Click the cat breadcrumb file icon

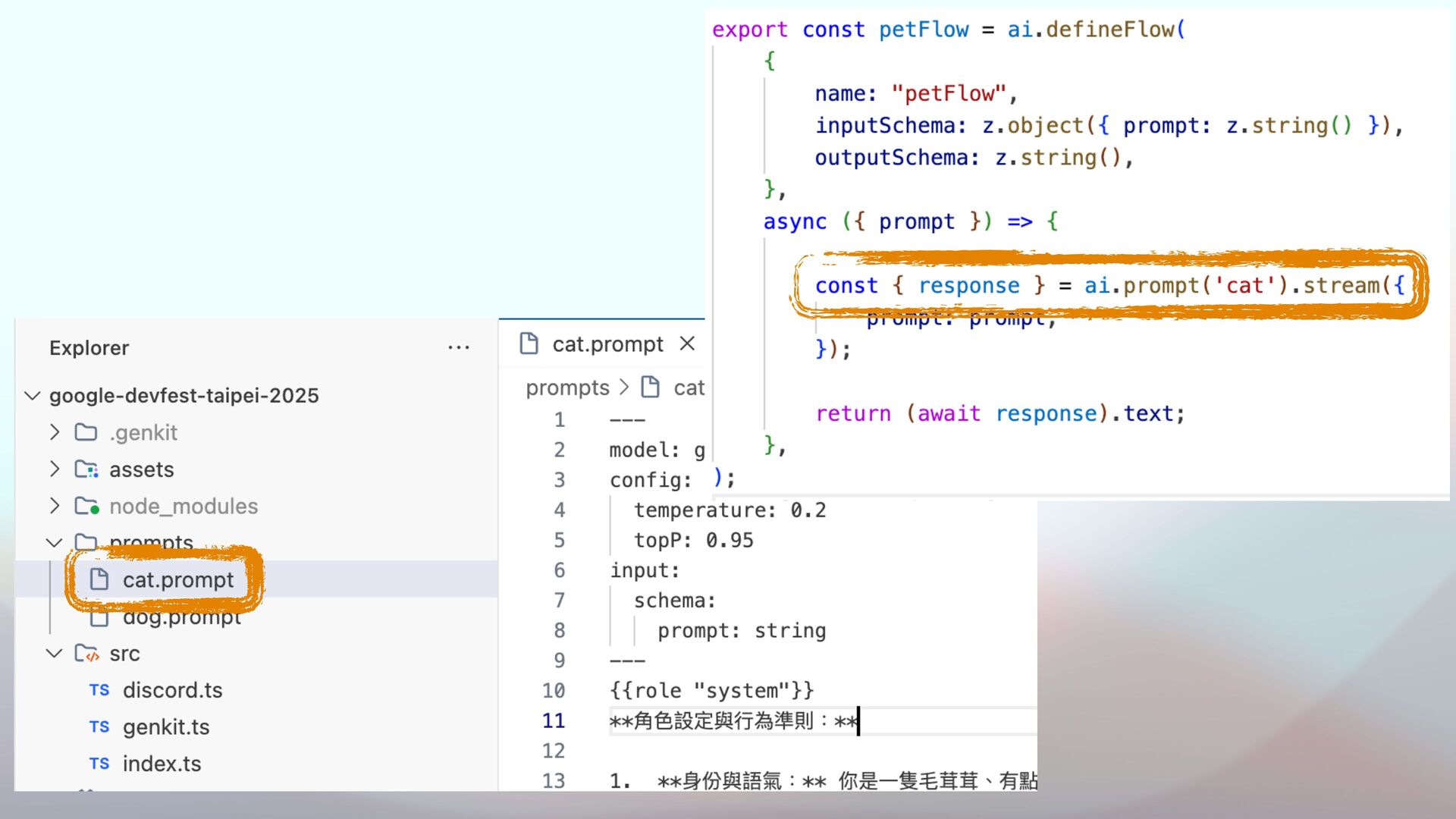pyautogui.click(x=651, y=388)
